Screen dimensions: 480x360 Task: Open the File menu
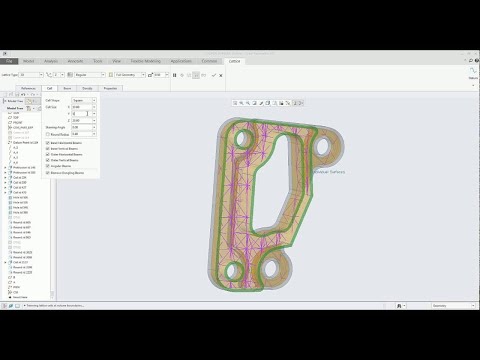(x=9, y=61)
